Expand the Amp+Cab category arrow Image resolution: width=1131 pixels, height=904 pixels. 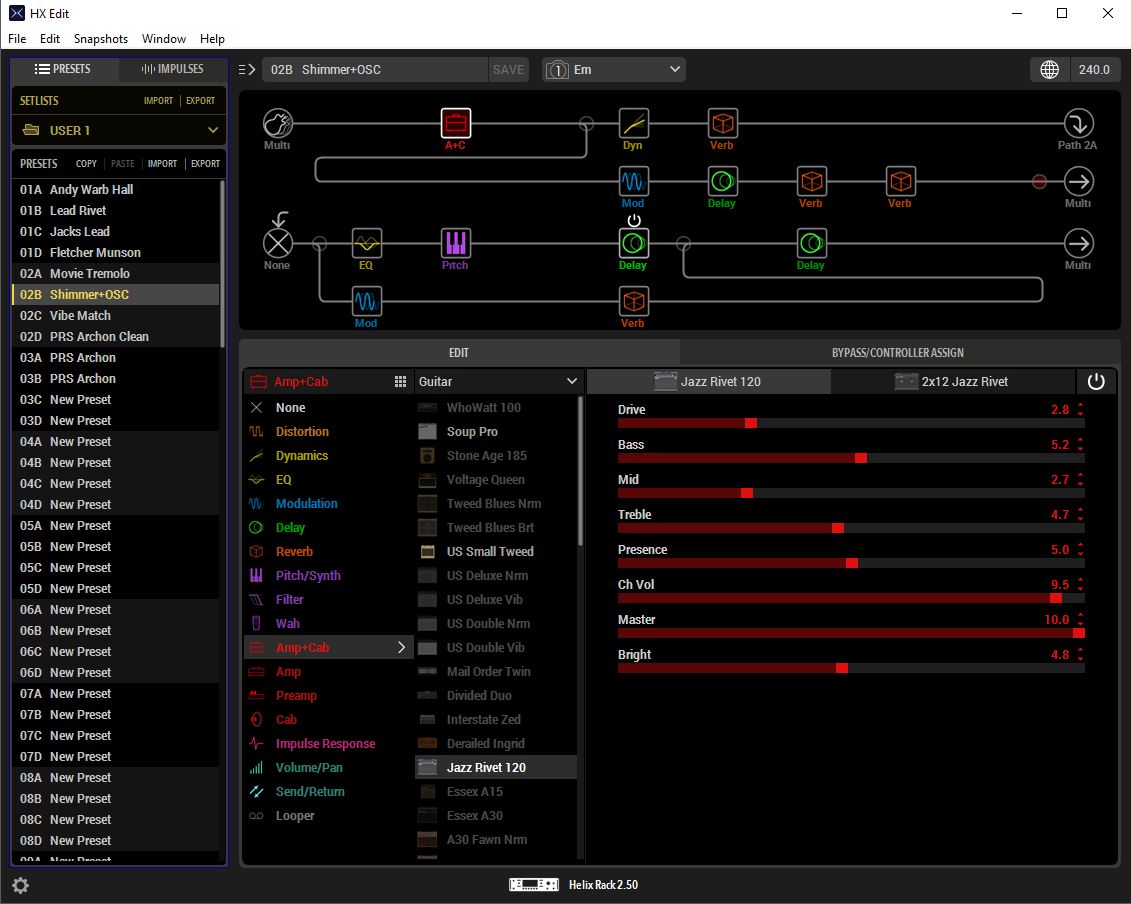tap(402, 647)
